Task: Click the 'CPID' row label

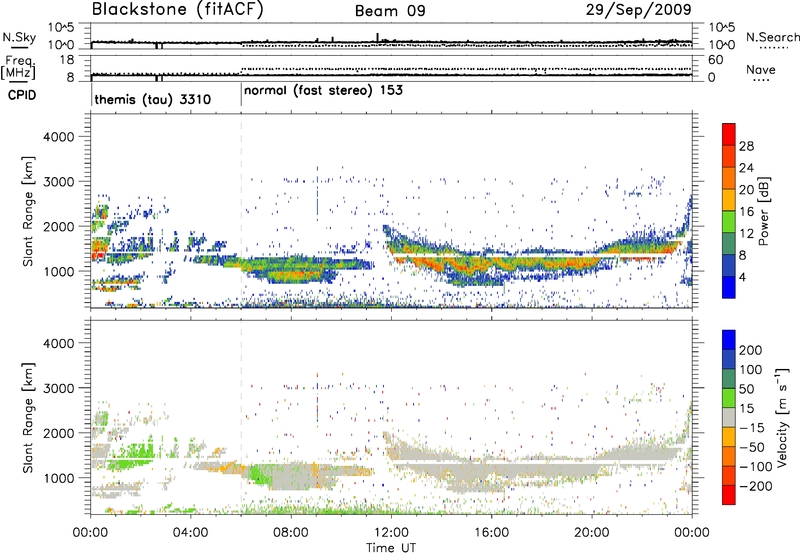Action: [x=22, y=95]
